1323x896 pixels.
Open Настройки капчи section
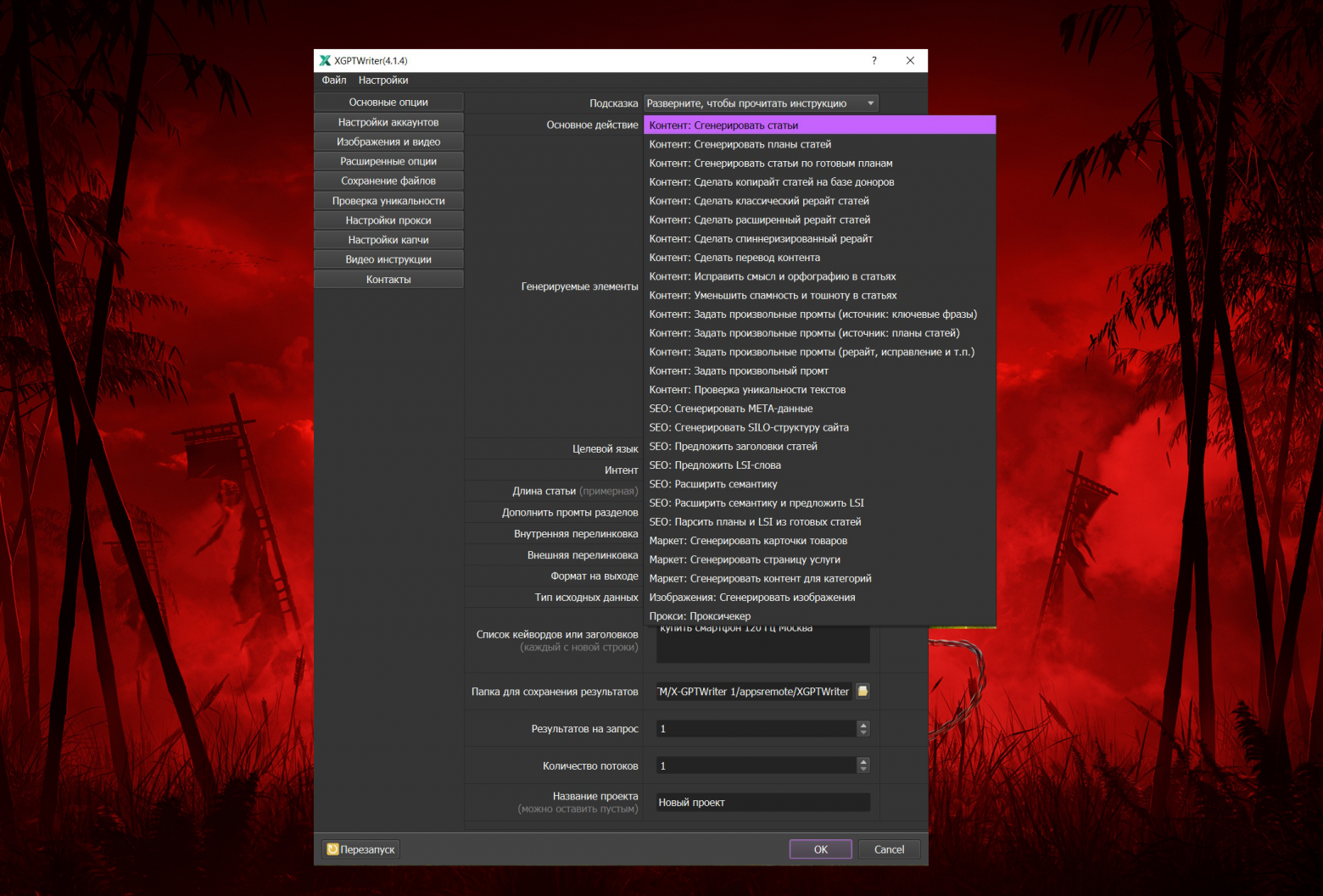388,240
